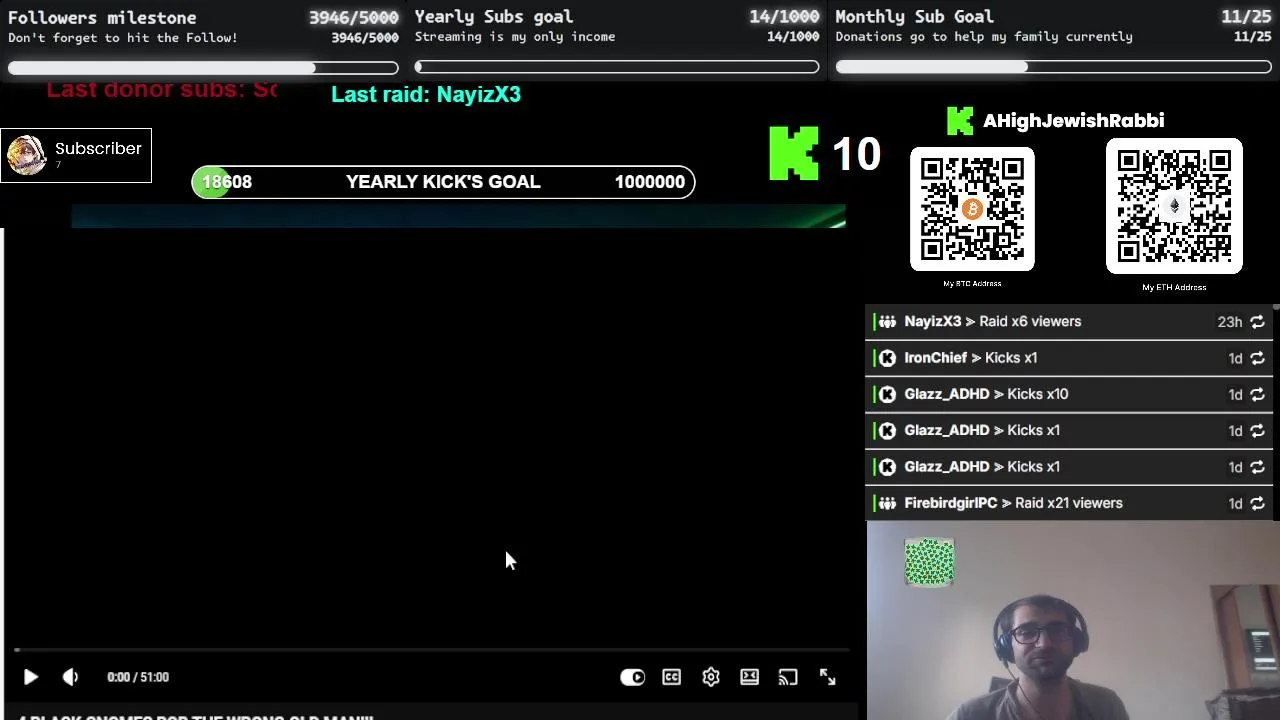This screenshot has height=720, width=1280.
Task: Turn on closed captions
Action: [x=671, y=677]
